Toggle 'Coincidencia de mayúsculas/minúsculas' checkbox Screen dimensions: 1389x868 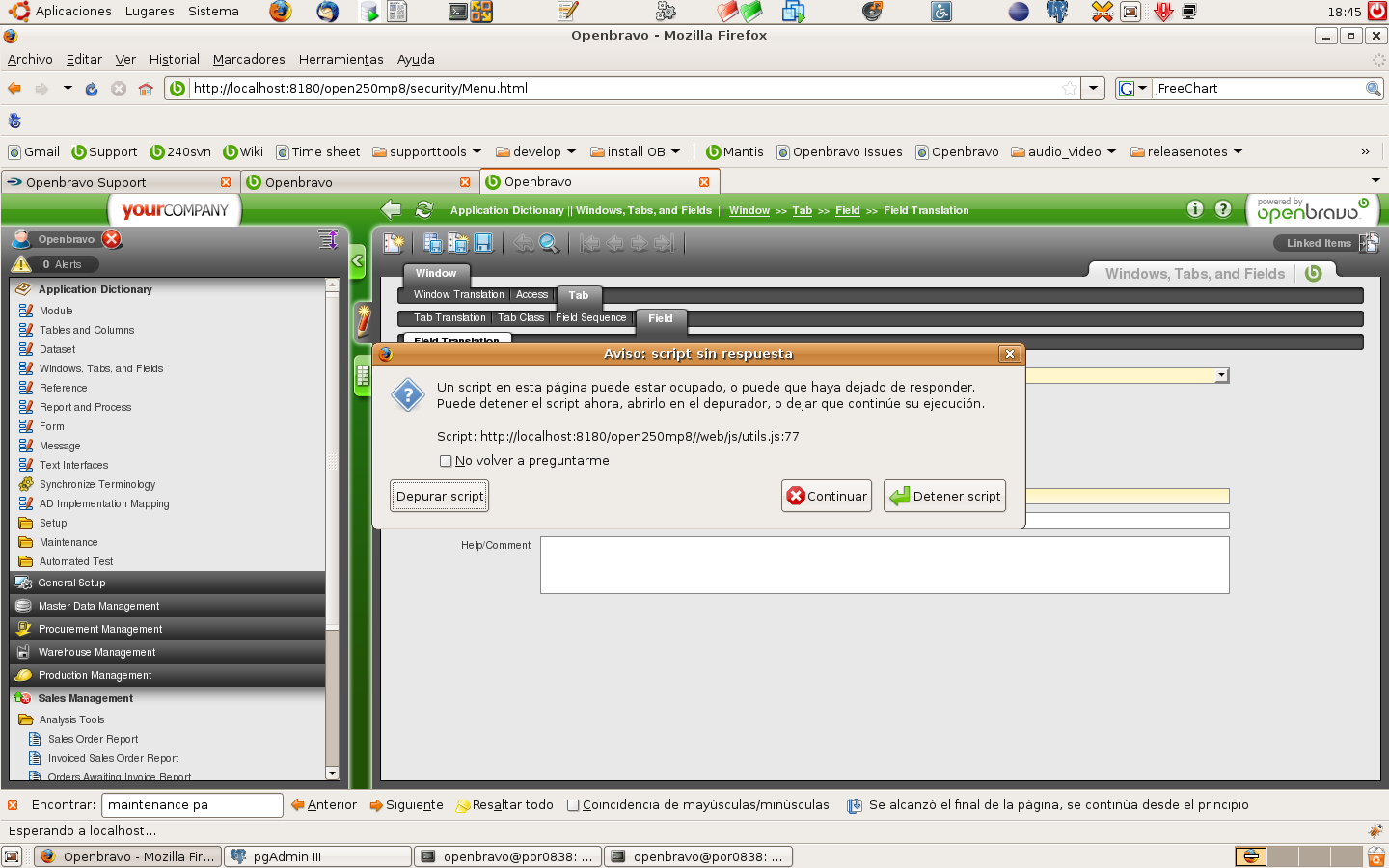click(x=573, y=805)
